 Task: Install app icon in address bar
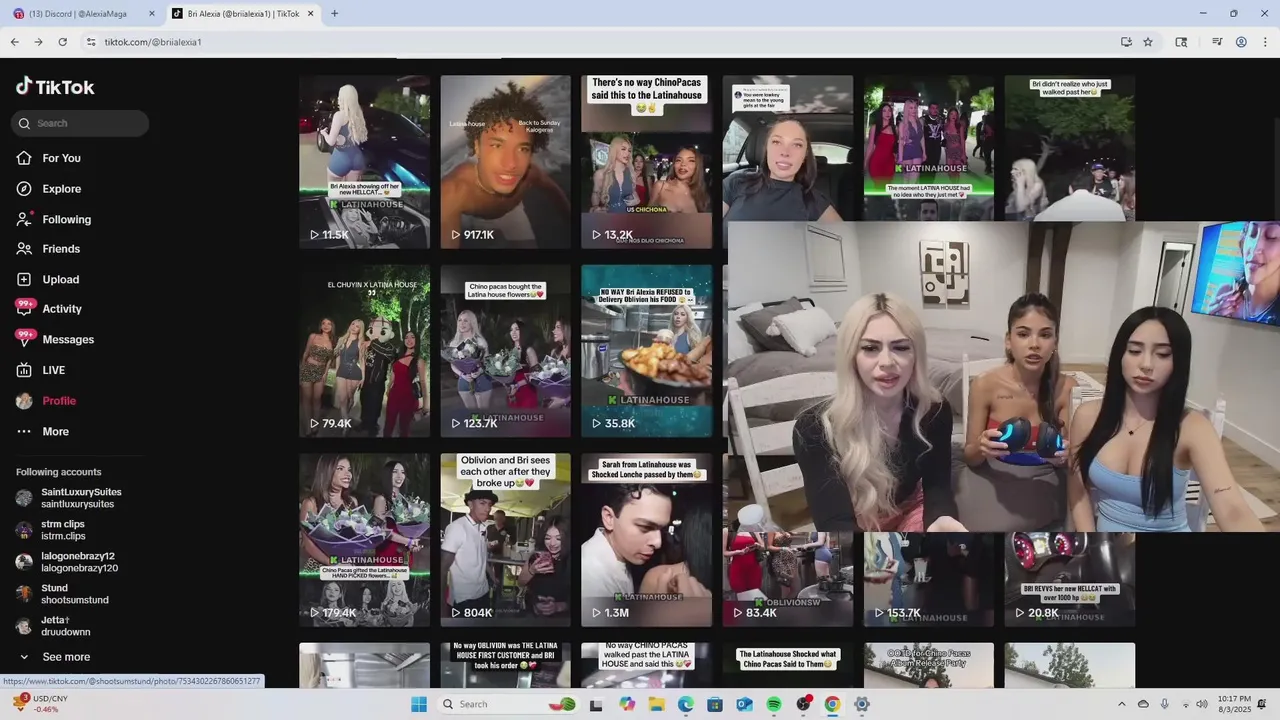pos(1126,42)
